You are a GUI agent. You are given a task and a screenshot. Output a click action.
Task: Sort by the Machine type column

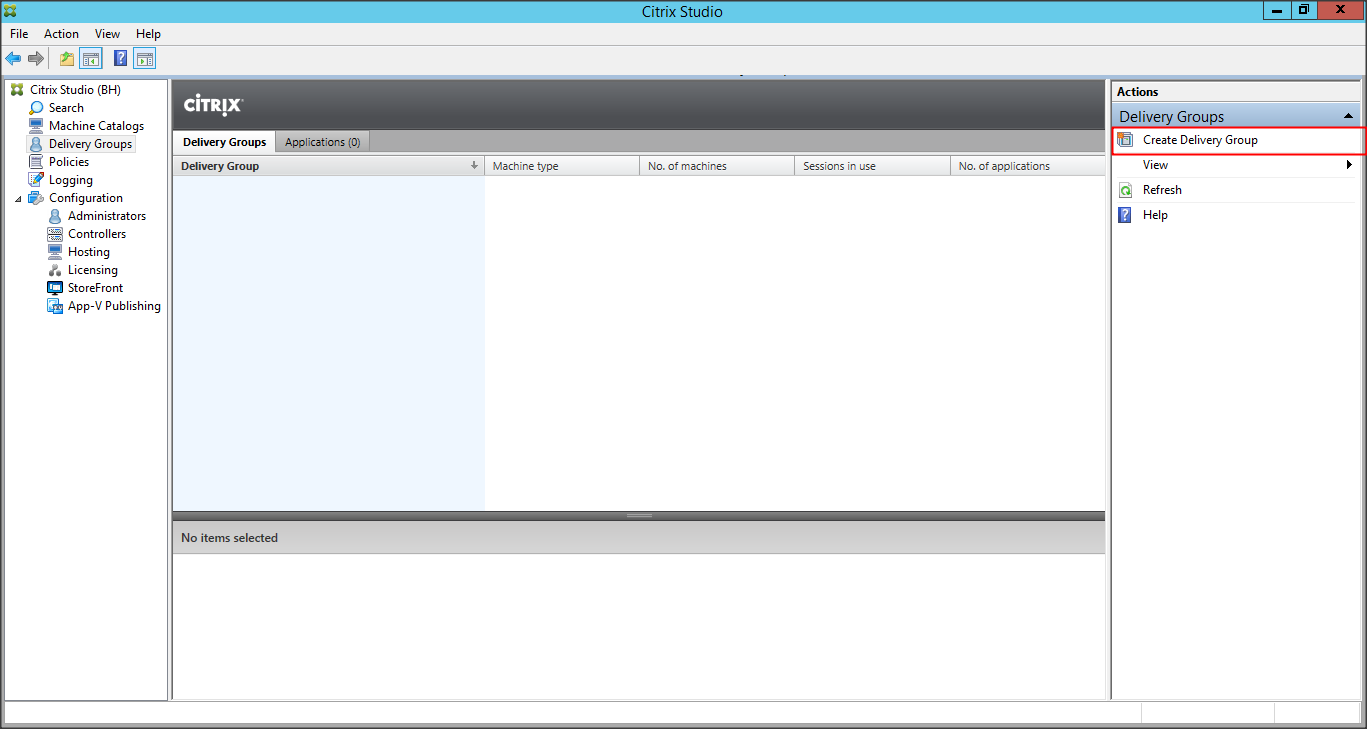[561, 166]
